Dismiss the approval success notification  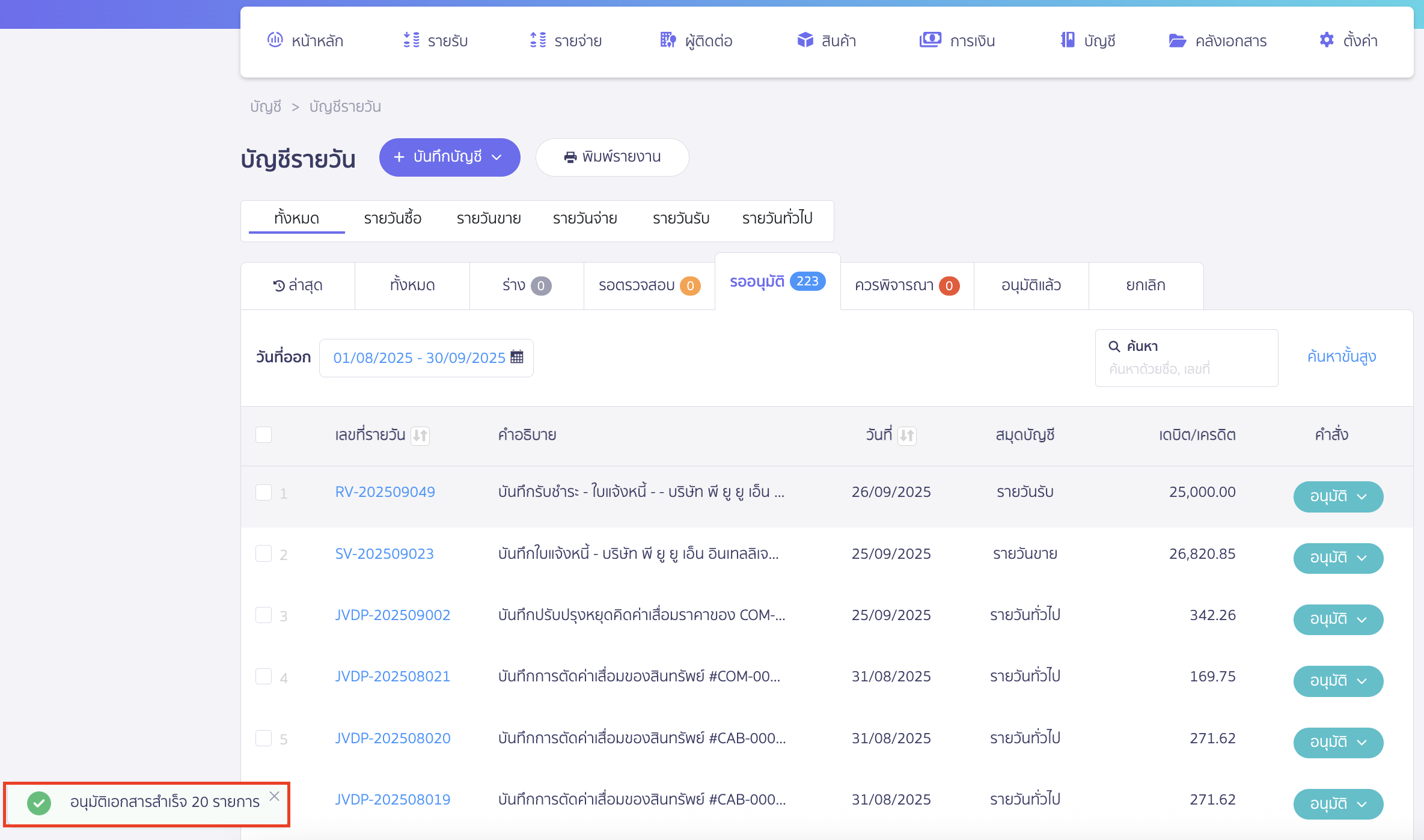(274, 796)
